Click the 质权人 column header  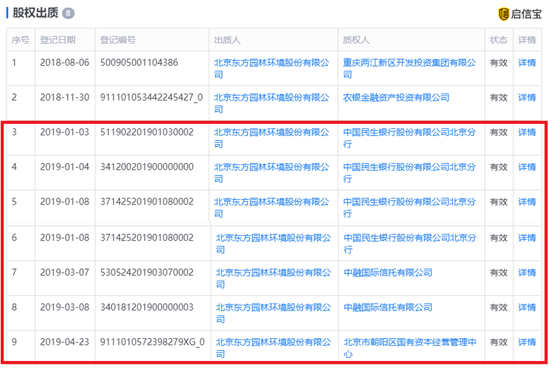coord(356,40)
